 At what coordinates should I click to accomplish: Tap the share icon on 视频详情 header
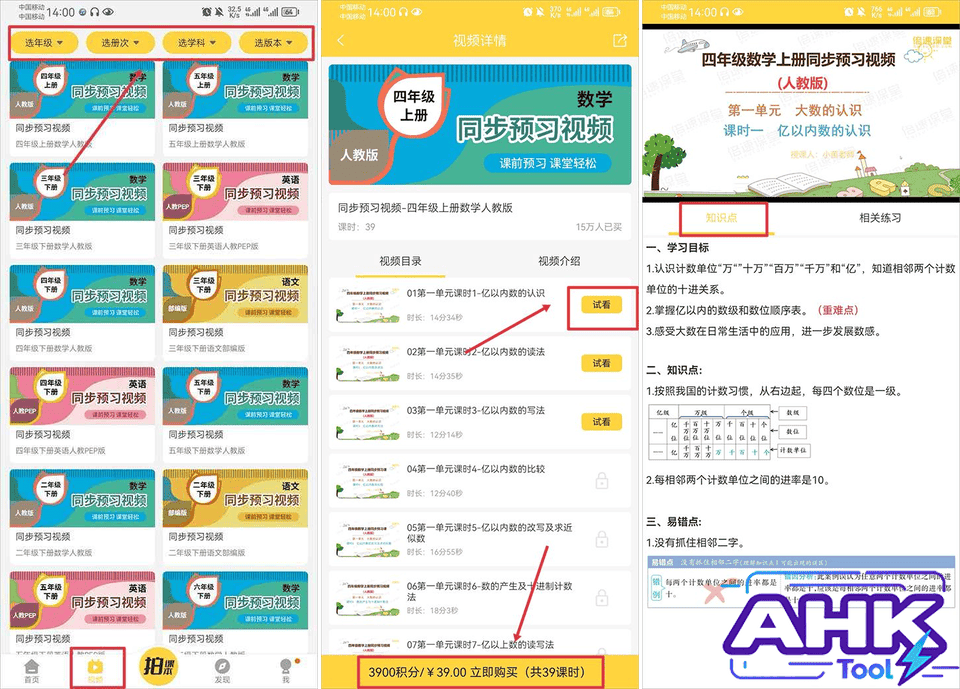point(620,40)
